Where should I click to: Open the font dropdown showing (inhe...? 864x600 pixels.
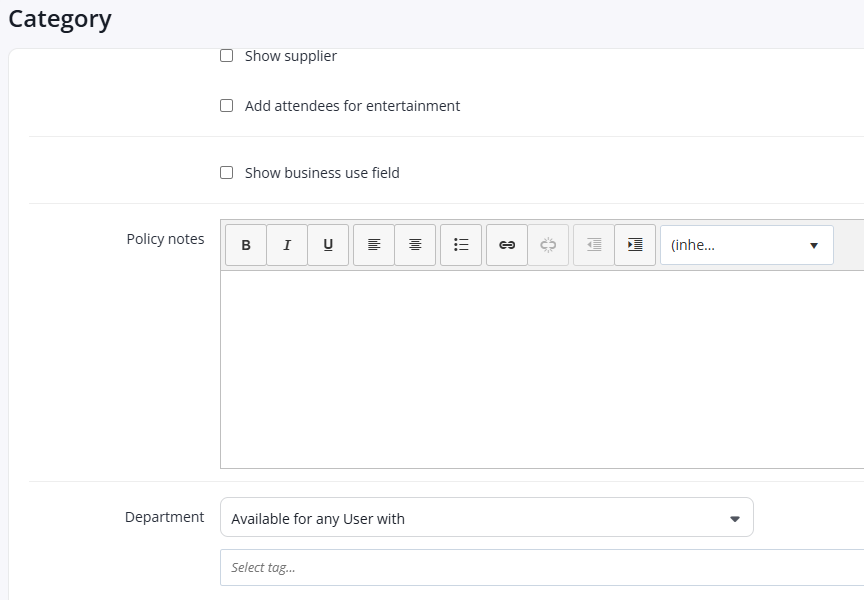(747, 245)
